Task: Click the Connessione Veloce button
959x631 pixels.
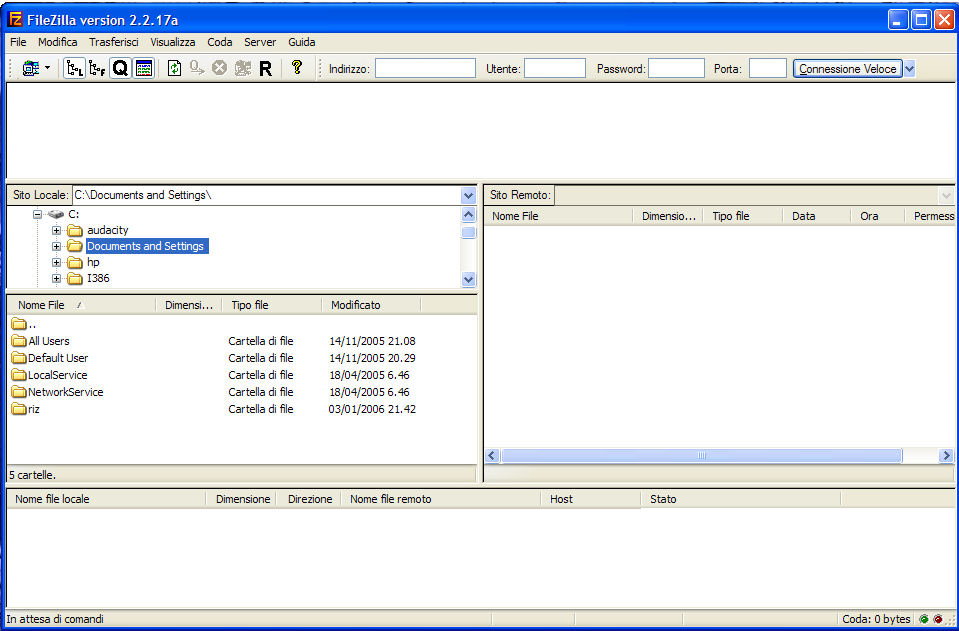Action: click(848, 68)
